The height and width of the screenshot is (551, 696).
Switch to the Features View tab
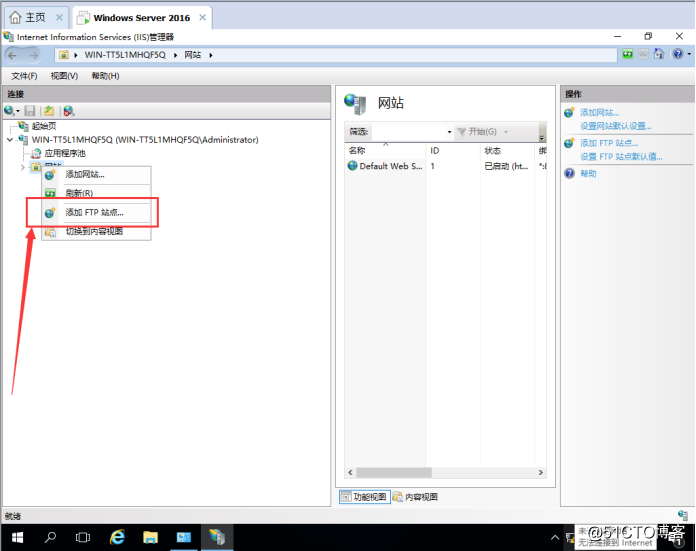(x=364, y=497)
